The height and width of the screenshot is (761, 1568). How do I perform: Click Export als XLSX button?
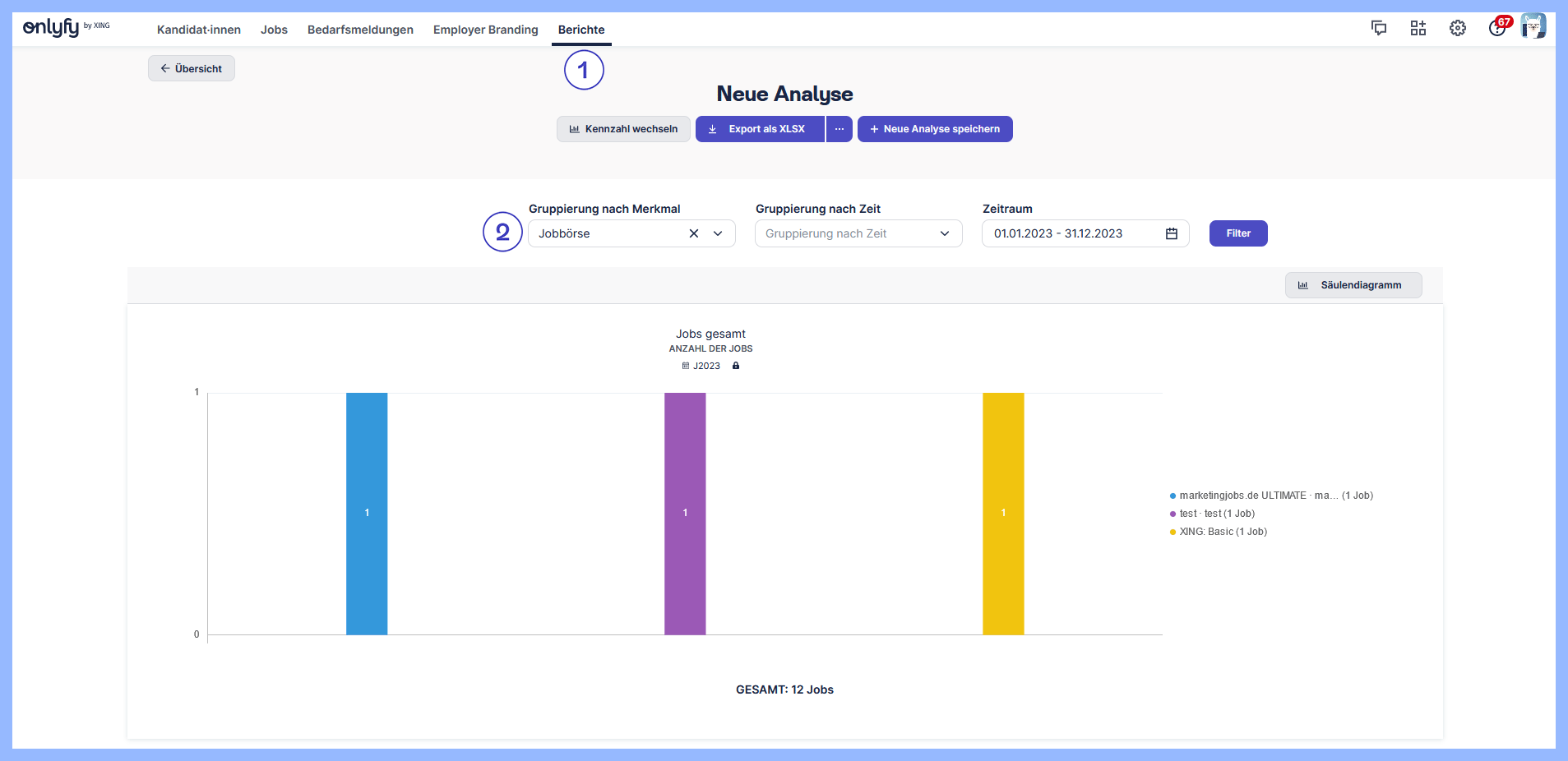(760, 129)
